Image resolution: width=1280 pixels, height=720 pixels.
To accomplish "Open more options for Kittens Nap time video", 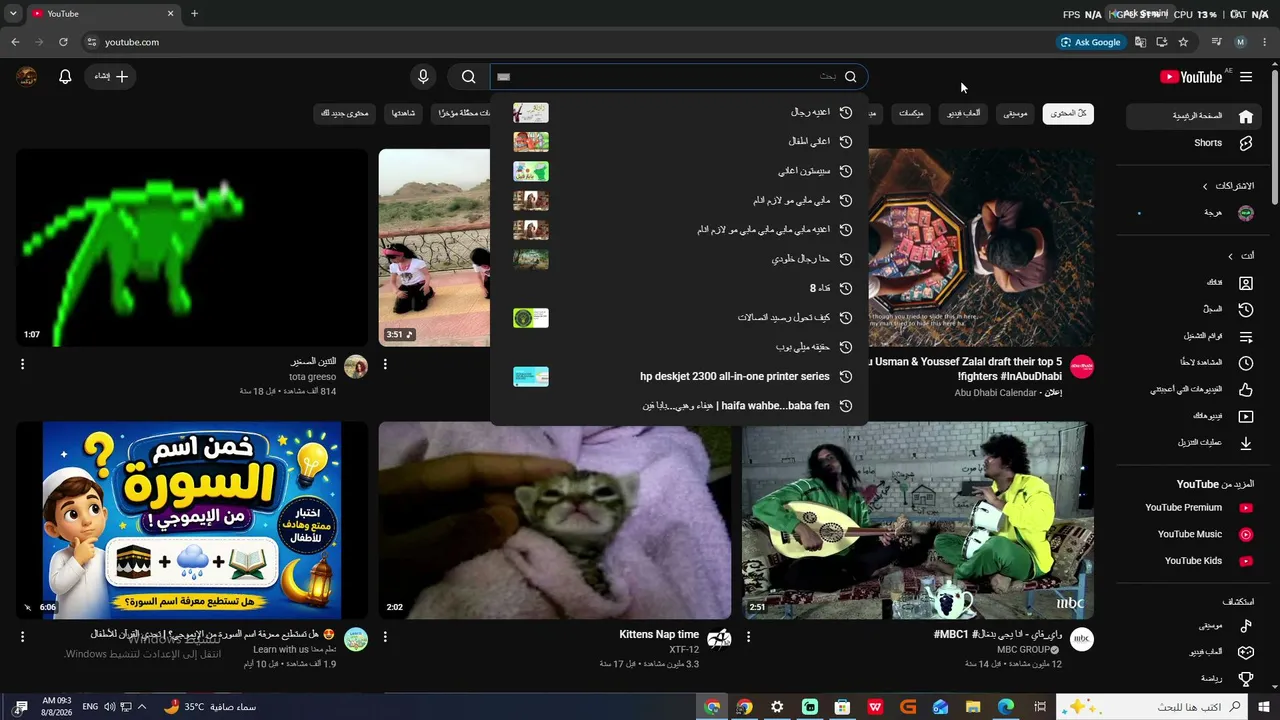I will point(386,637).
